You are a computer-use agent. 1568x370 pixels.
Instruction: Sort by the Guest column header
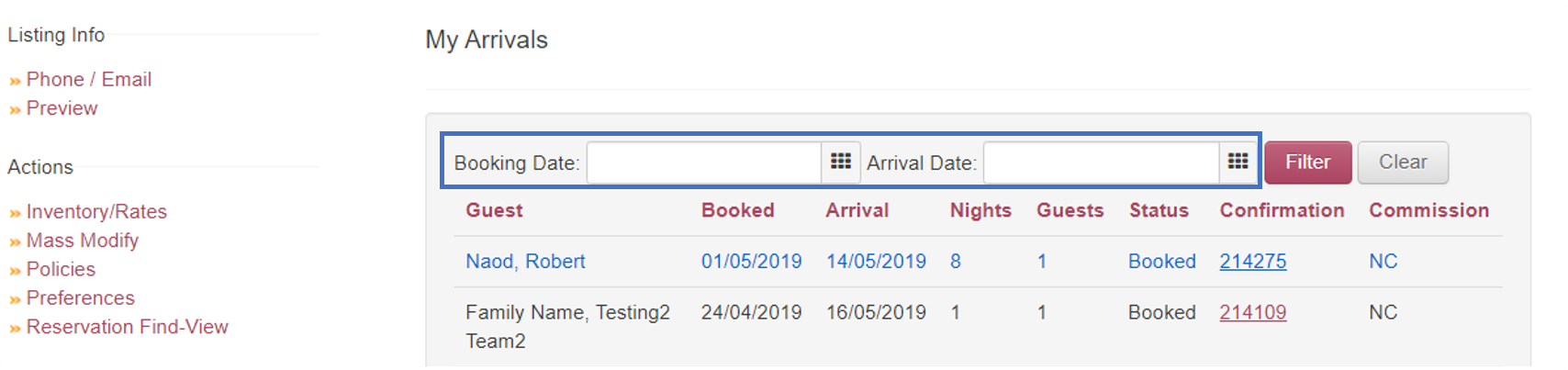pos(494,210)
